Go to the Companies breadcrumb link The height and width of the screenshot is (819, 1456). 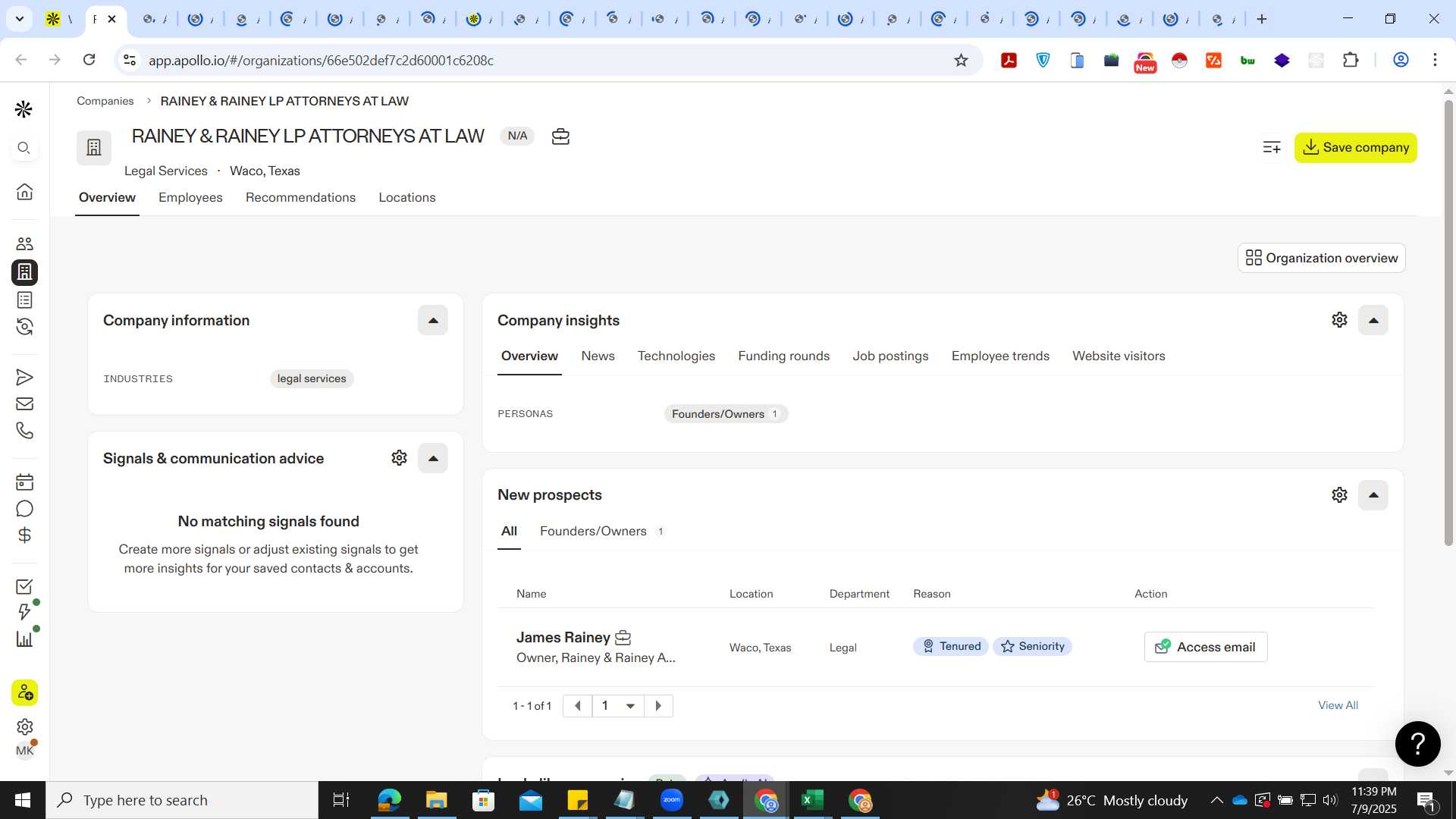point(105,101)
